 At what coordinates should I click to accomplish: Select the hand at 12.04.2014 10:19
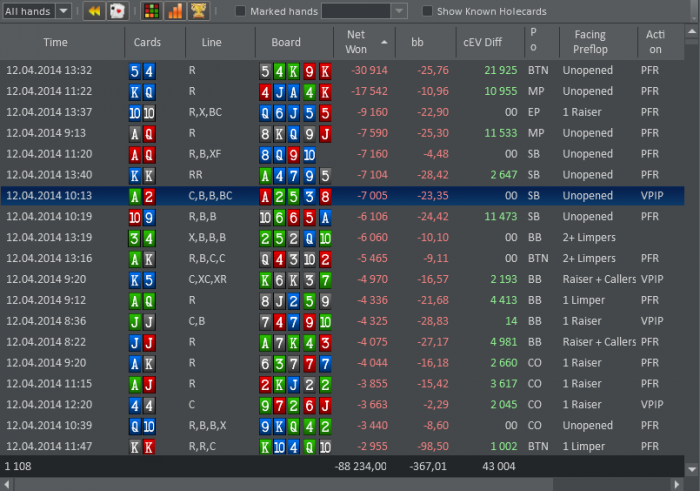click(342, 217)
